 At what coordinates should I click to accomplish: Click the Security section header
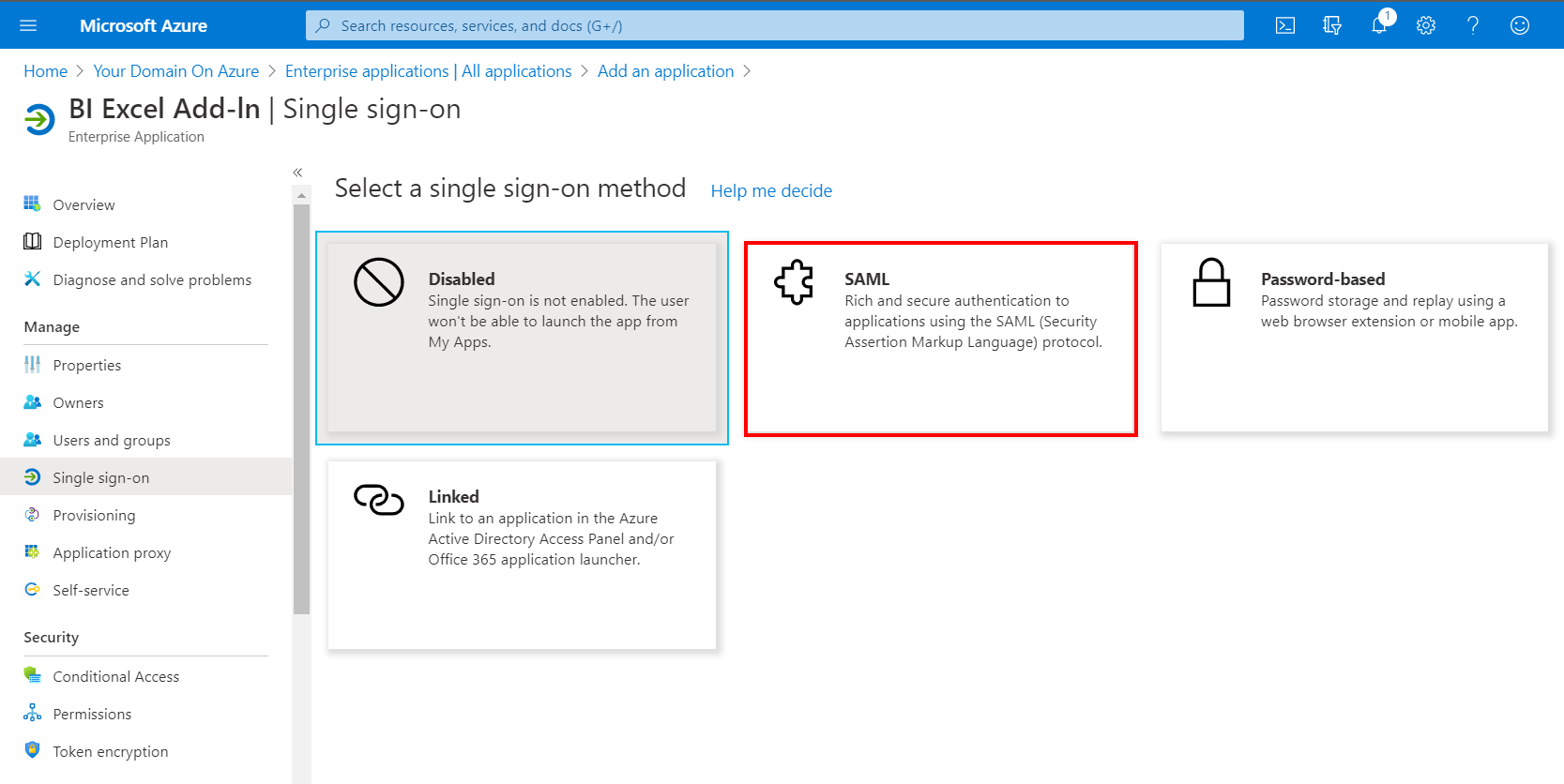pyautogui.click(x=51, y=637)
